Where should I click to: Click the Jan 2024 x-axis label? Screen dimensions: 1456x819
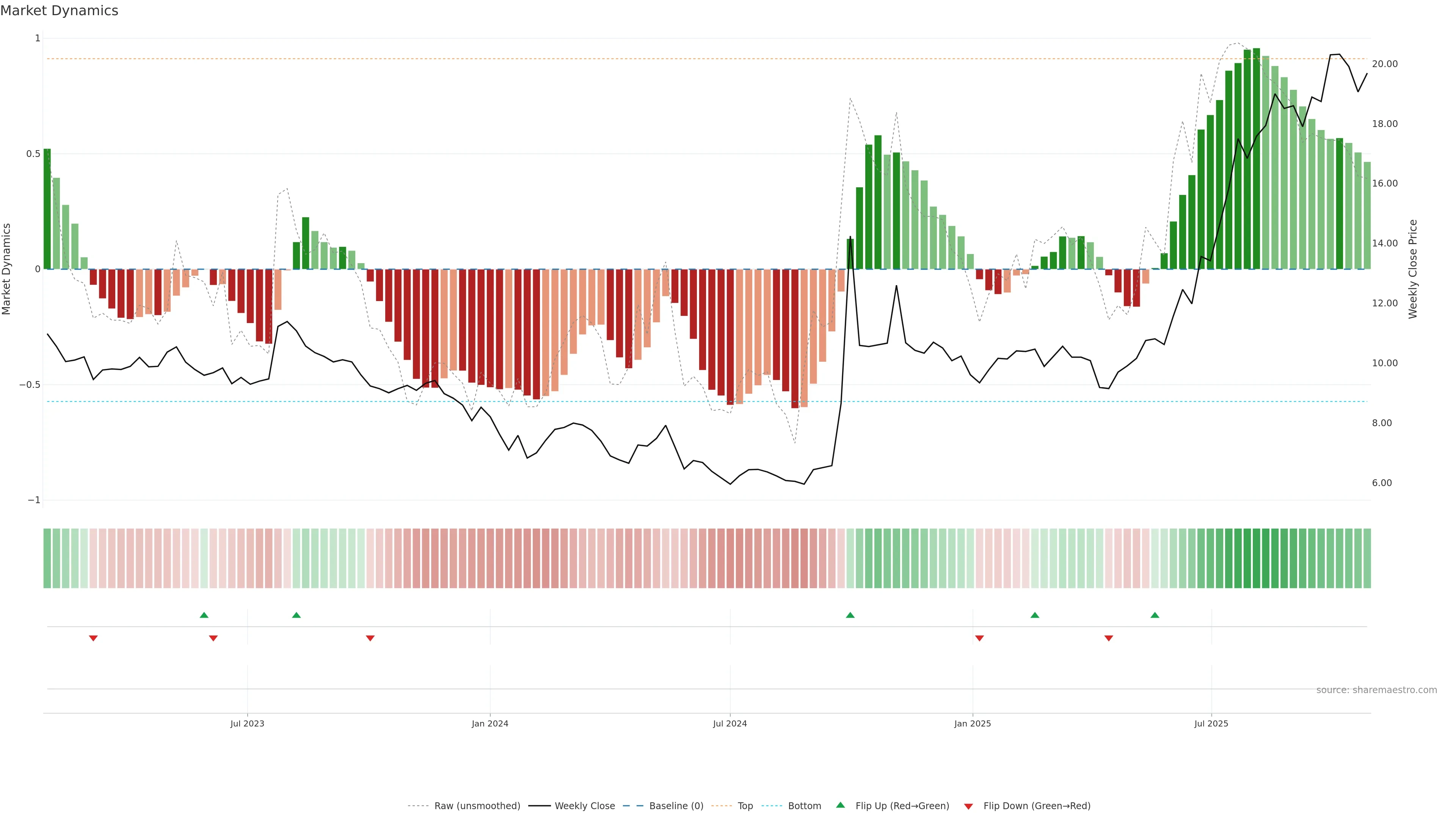(490, 723)
